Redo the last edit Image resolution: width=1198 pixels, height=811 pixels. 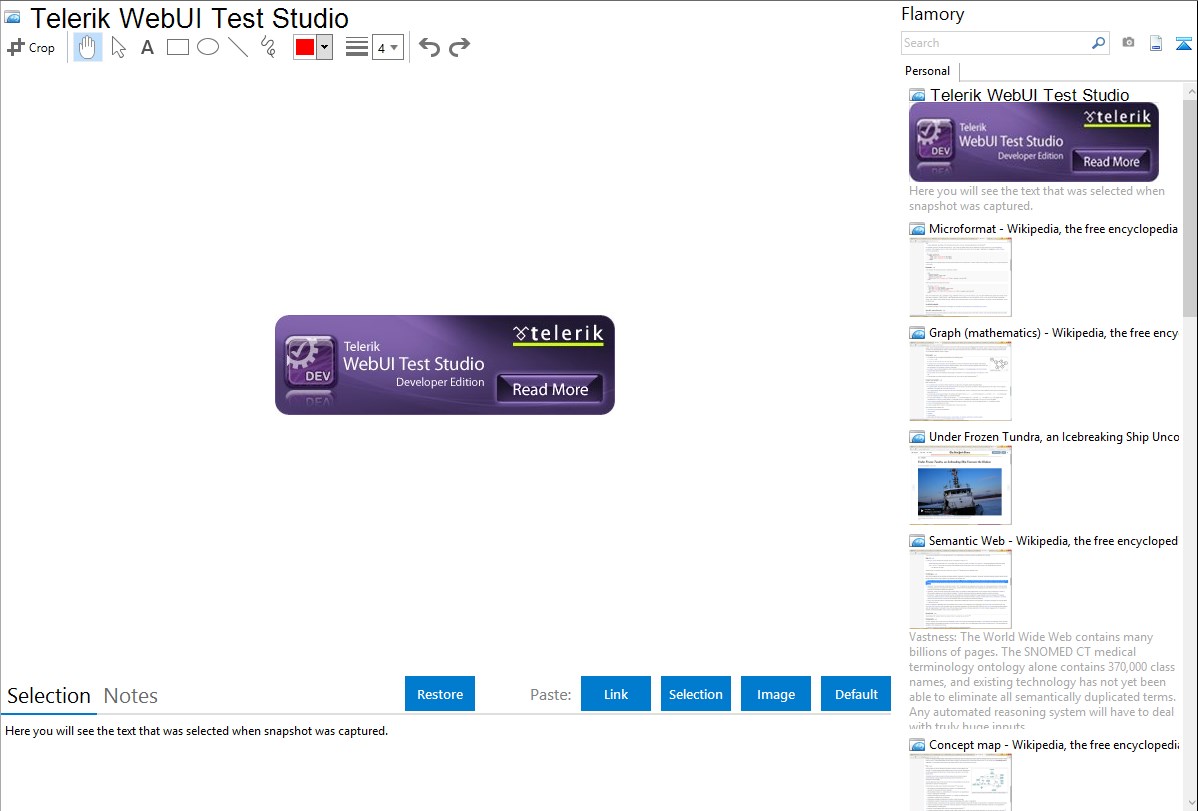[459, 47]
